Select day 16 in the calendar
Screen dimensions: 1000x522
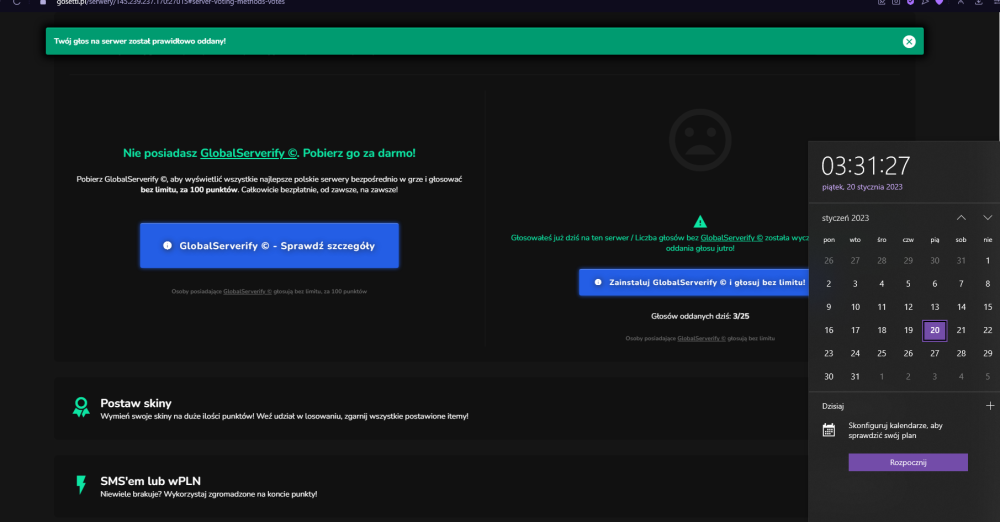click(x=828, y=330)
